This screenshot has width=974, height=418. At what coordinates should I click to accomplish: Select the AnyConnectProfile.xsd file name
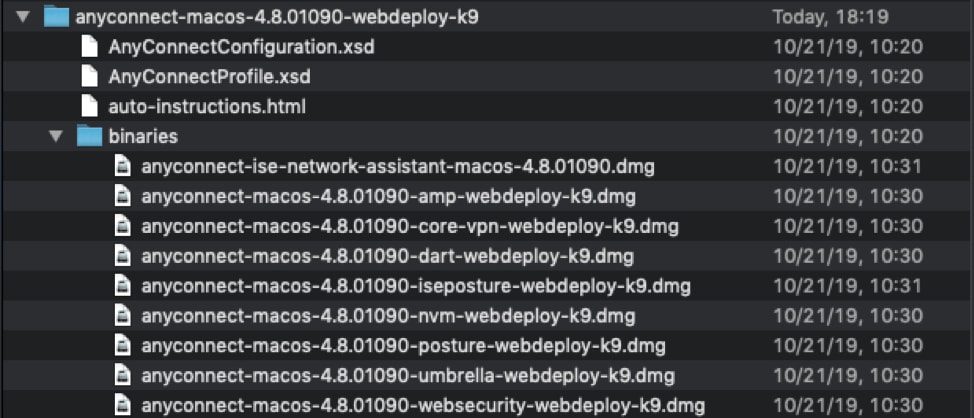[209, 77]
